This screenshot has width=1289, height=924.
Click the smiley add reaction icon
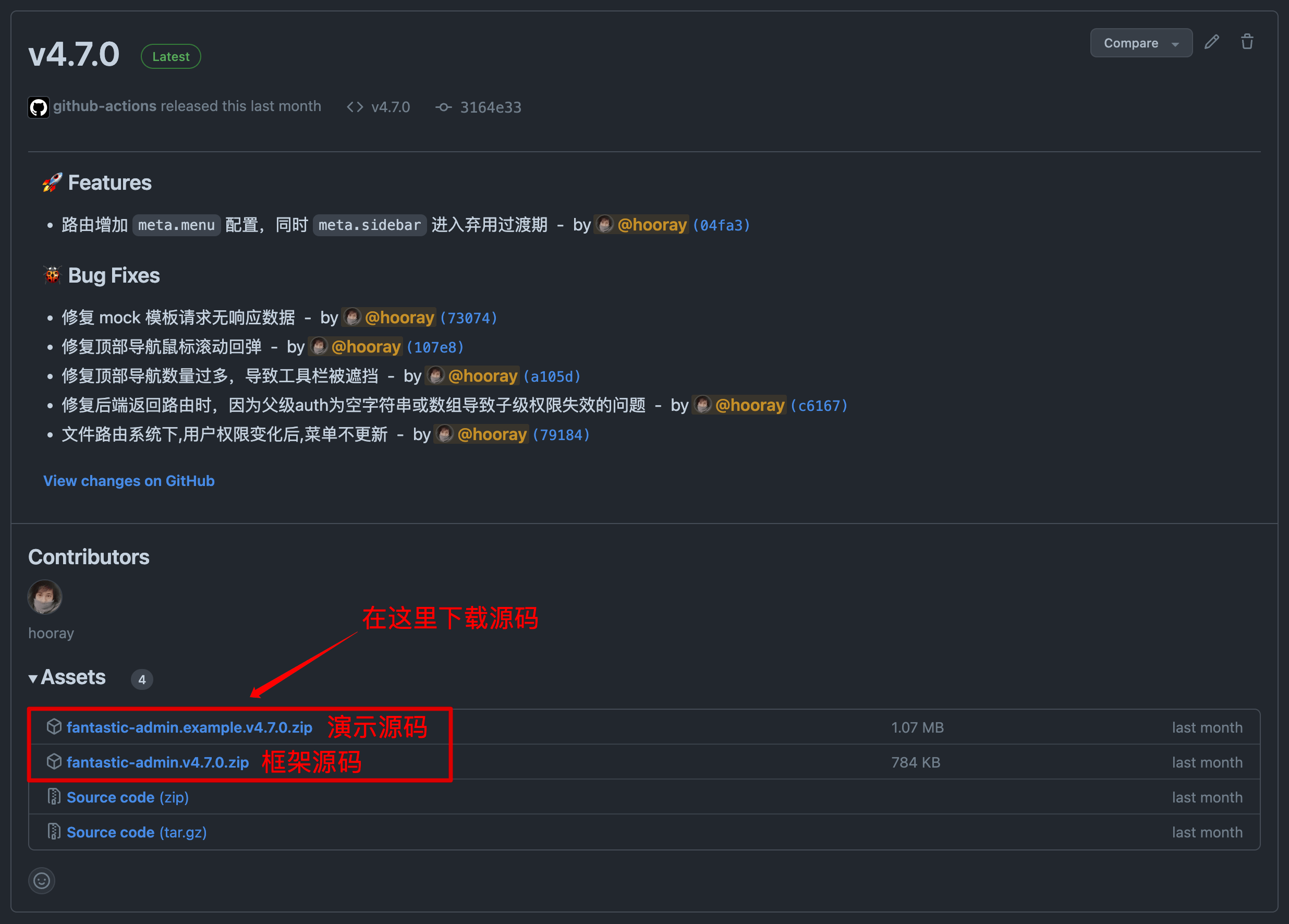(x=42, y=880)
